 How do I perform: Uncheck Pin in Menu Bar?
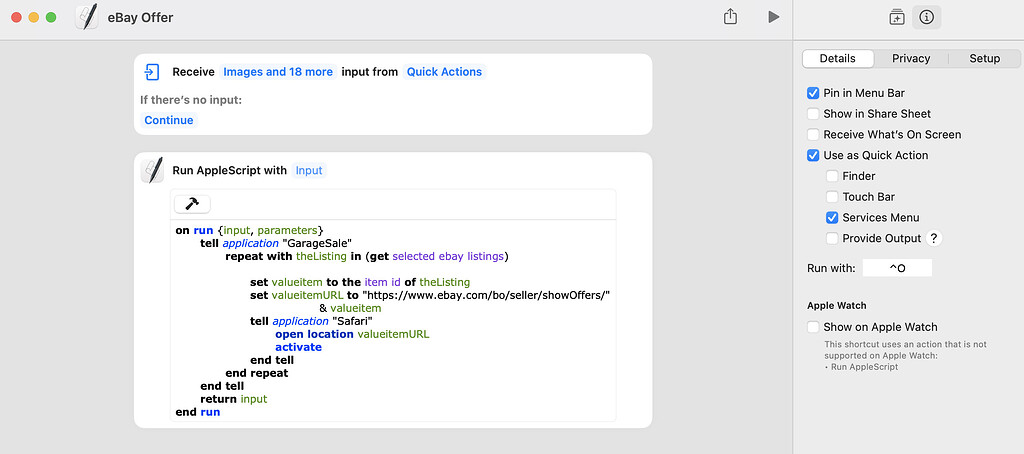[x=813, y=93]
